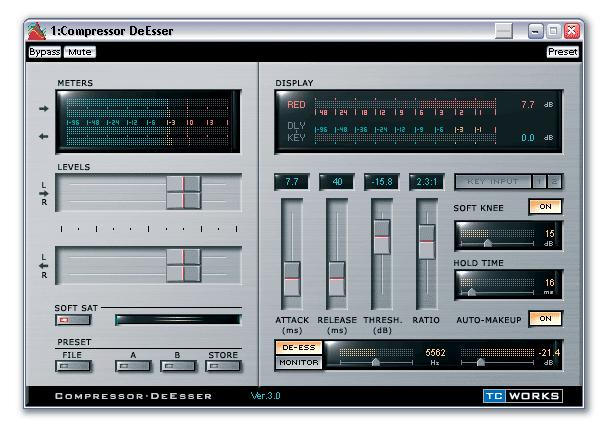This screenshot has height=433, width=603.
Task: Click the gray title bar button left of minimize
Action: (x=504, y=31)
